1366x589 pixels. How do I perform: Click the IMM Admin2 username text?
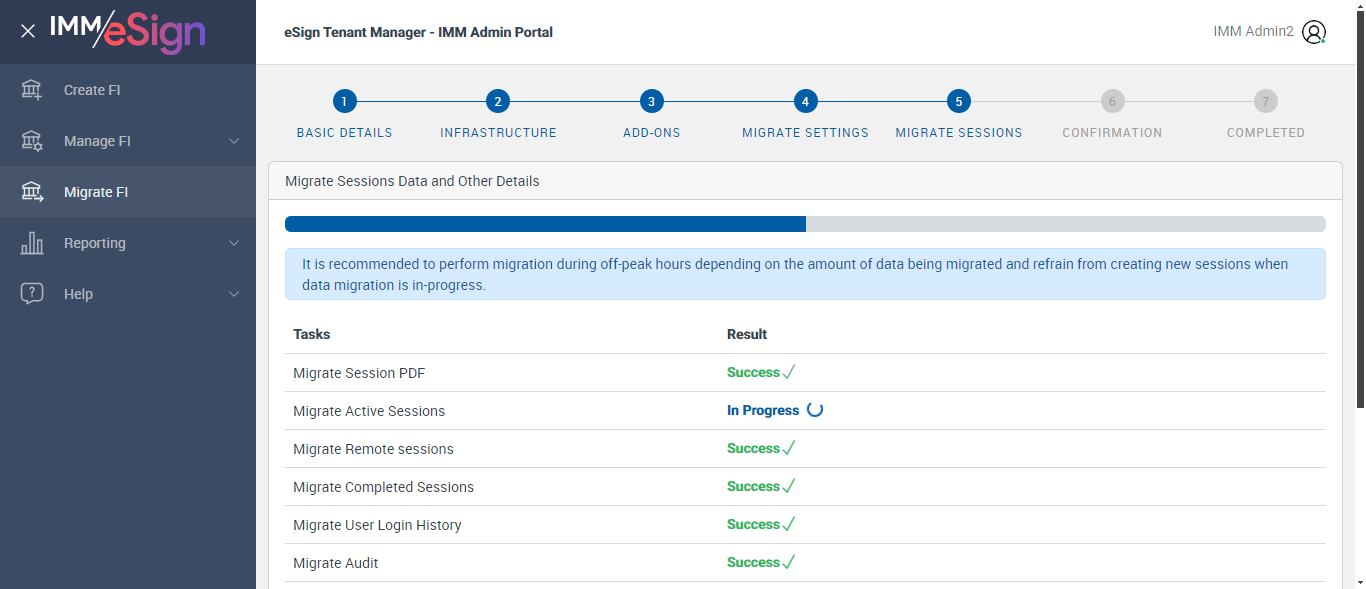tap(1253, 32)
